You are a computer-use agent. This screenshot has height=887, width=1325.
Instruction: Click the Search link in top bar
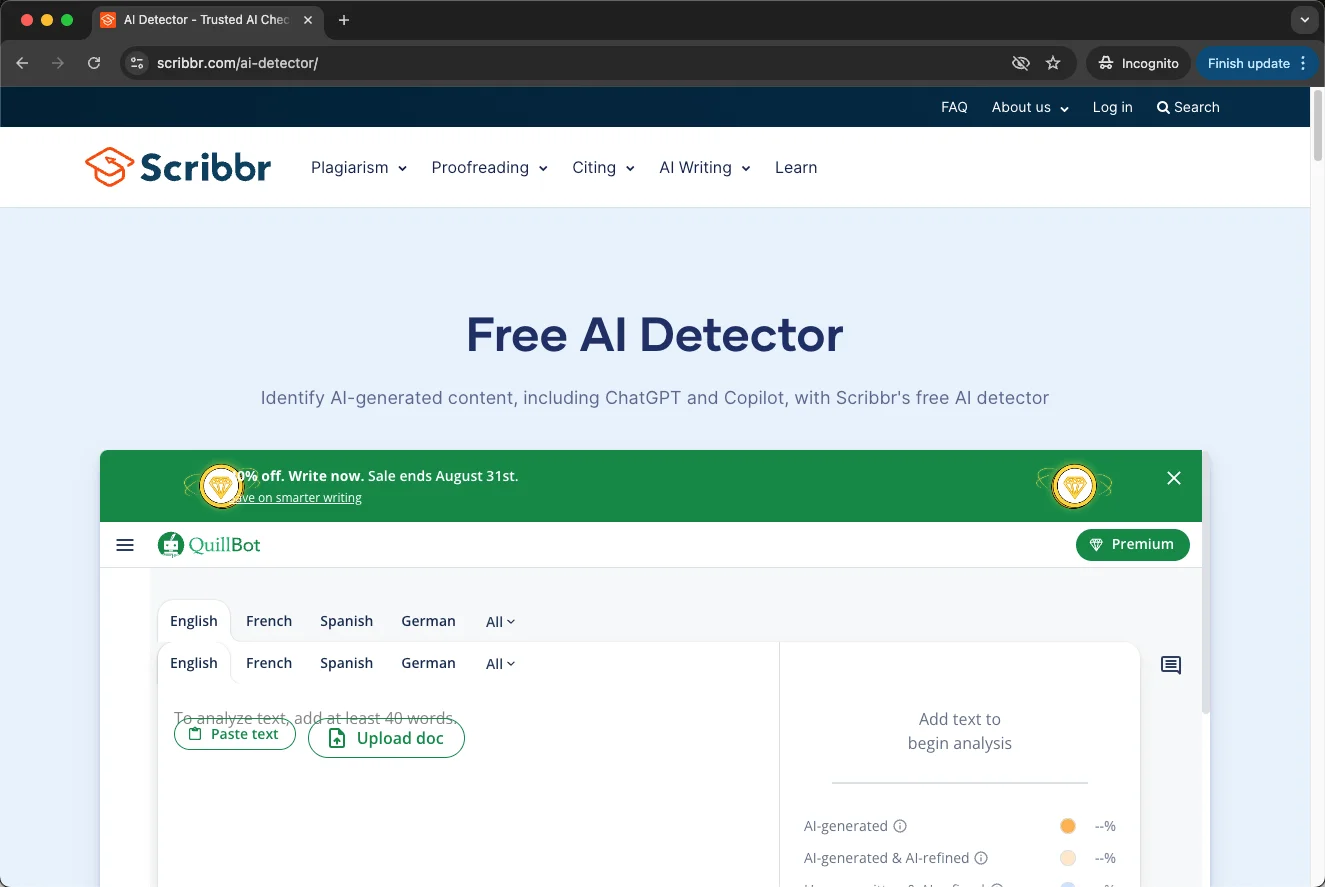(1188, 107)
